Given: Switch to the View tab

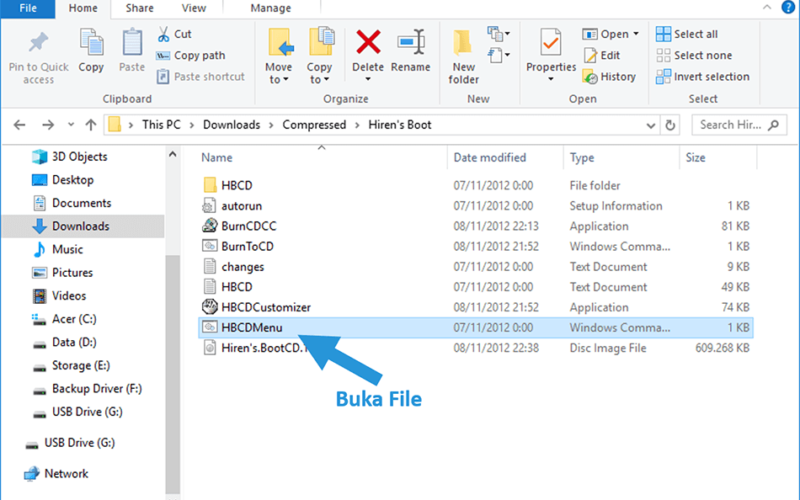Looking at the screenshot, I should click(194, 9).
